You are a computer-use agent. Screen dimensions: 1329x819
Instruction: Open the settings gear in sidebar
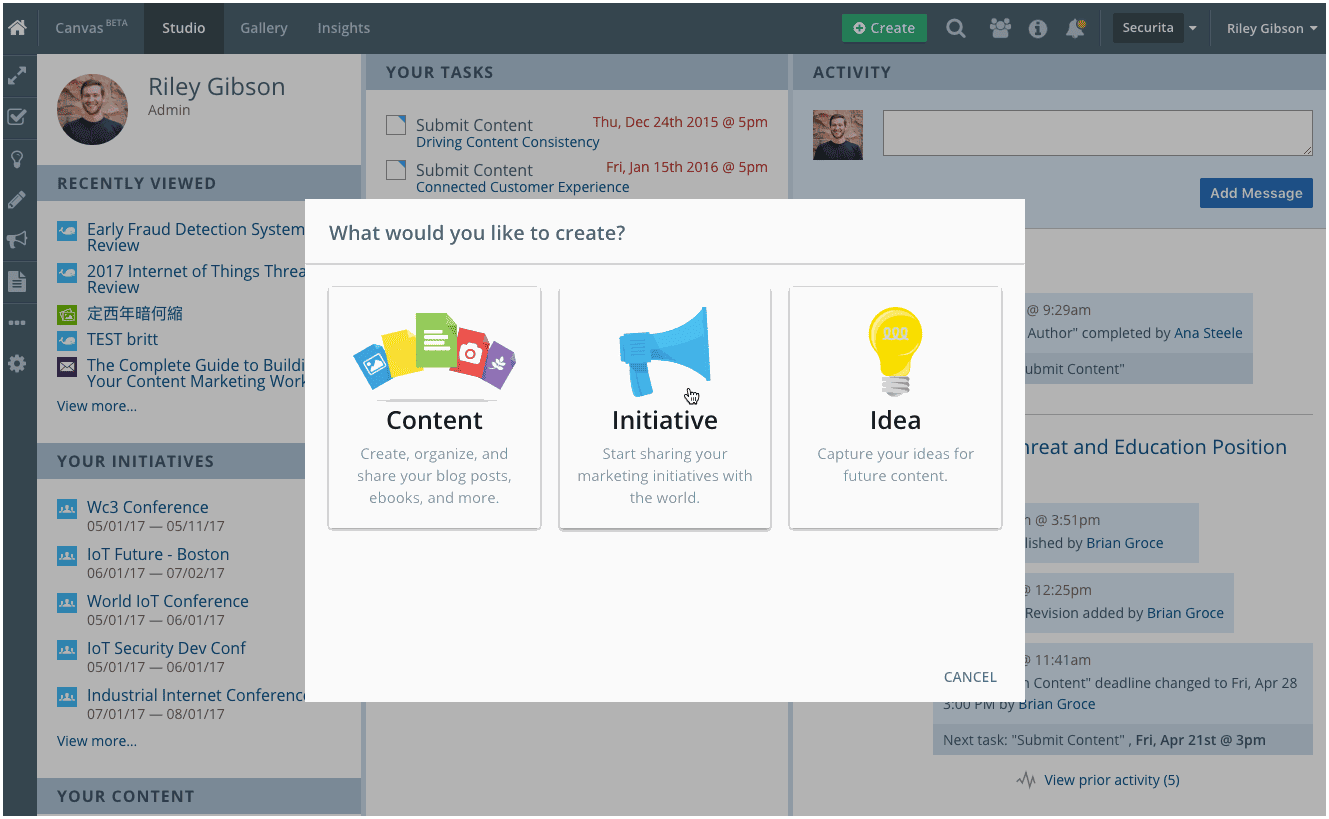point(17,364)
